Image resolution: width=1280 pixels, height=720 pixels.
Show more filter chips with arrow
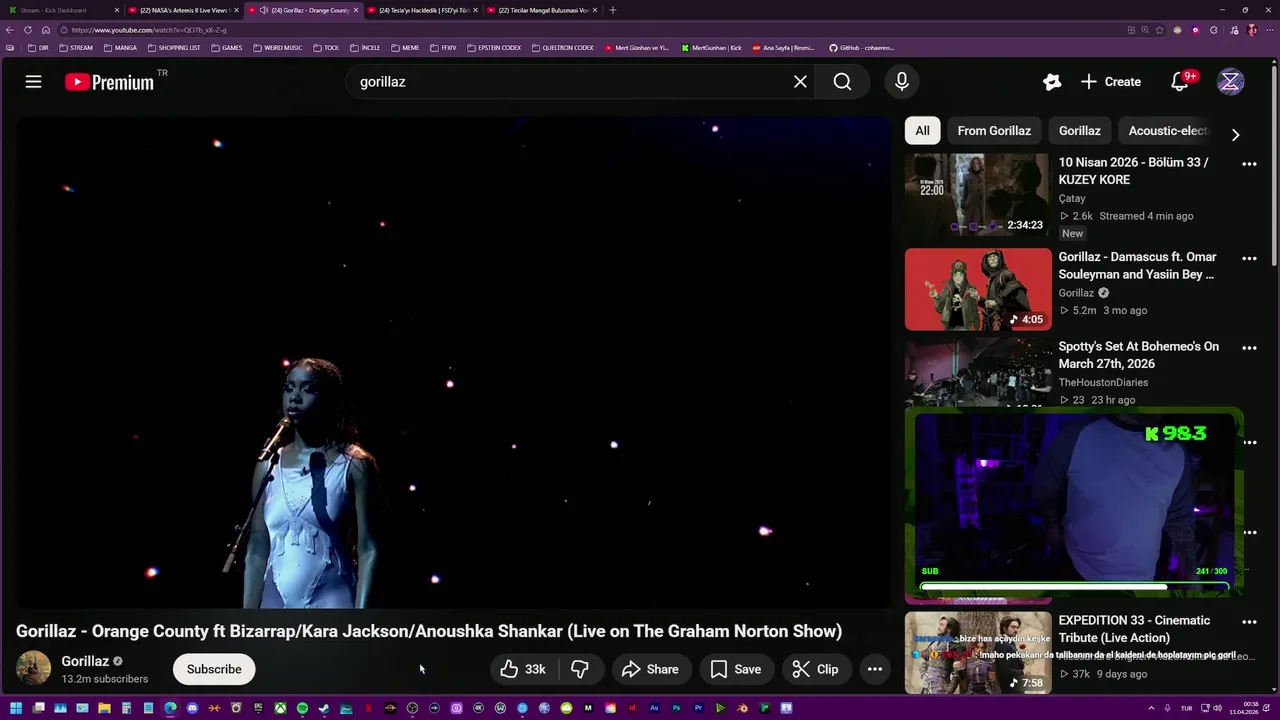point(1235,134)
